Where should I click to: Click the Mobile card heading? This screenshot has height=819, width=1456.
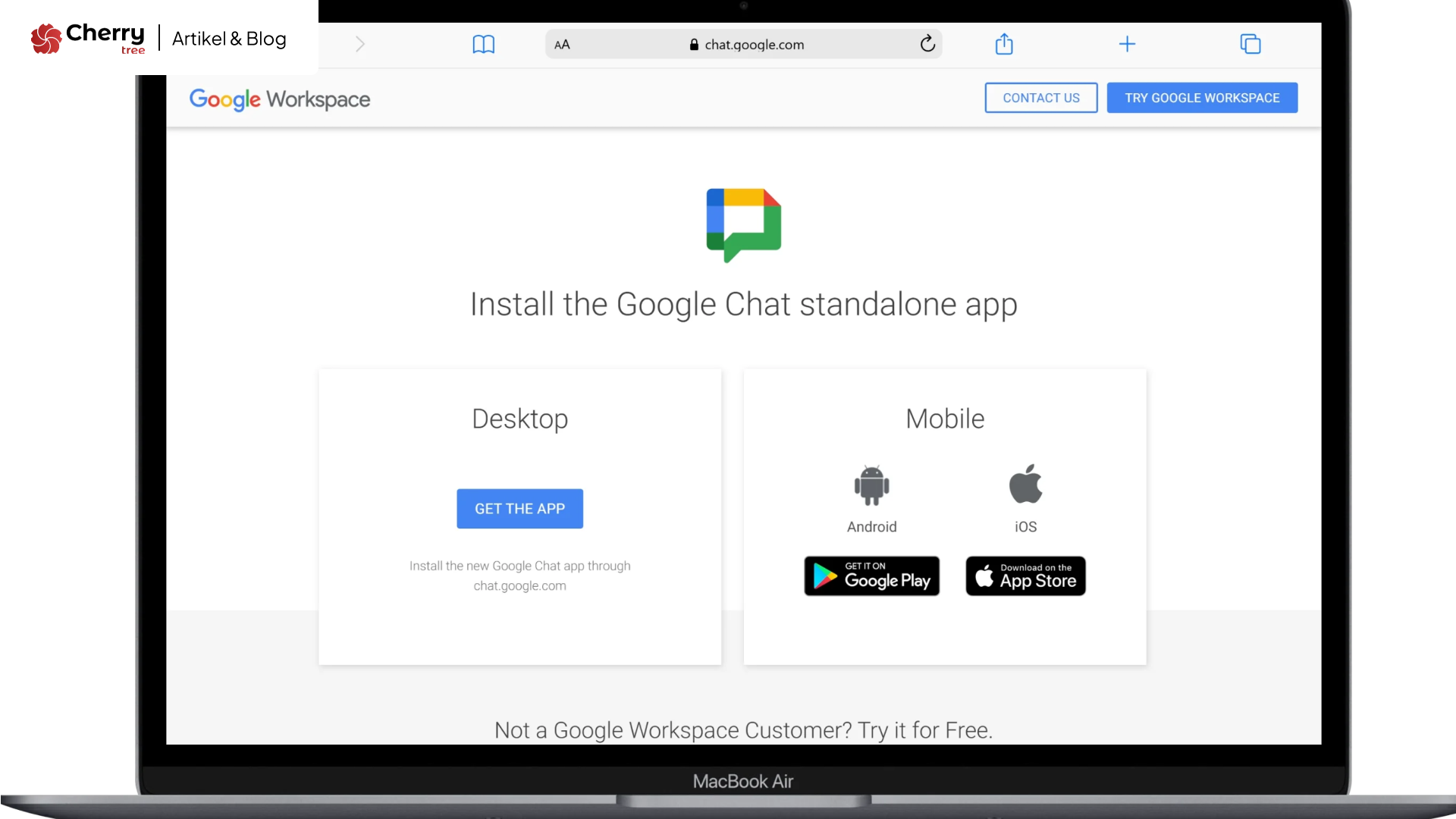[x=945, y=419]
